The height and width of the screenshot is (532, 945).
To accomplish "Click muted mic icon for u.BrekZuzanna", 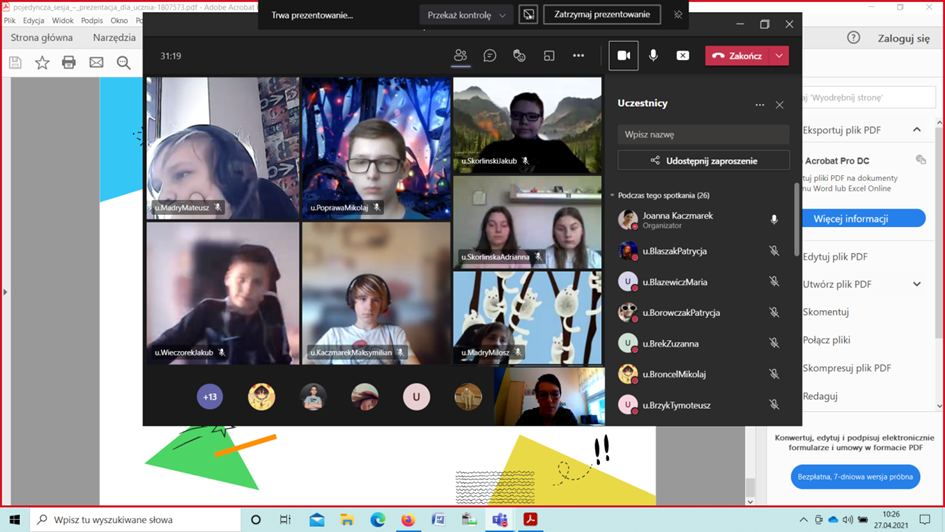I will (774, 343).
